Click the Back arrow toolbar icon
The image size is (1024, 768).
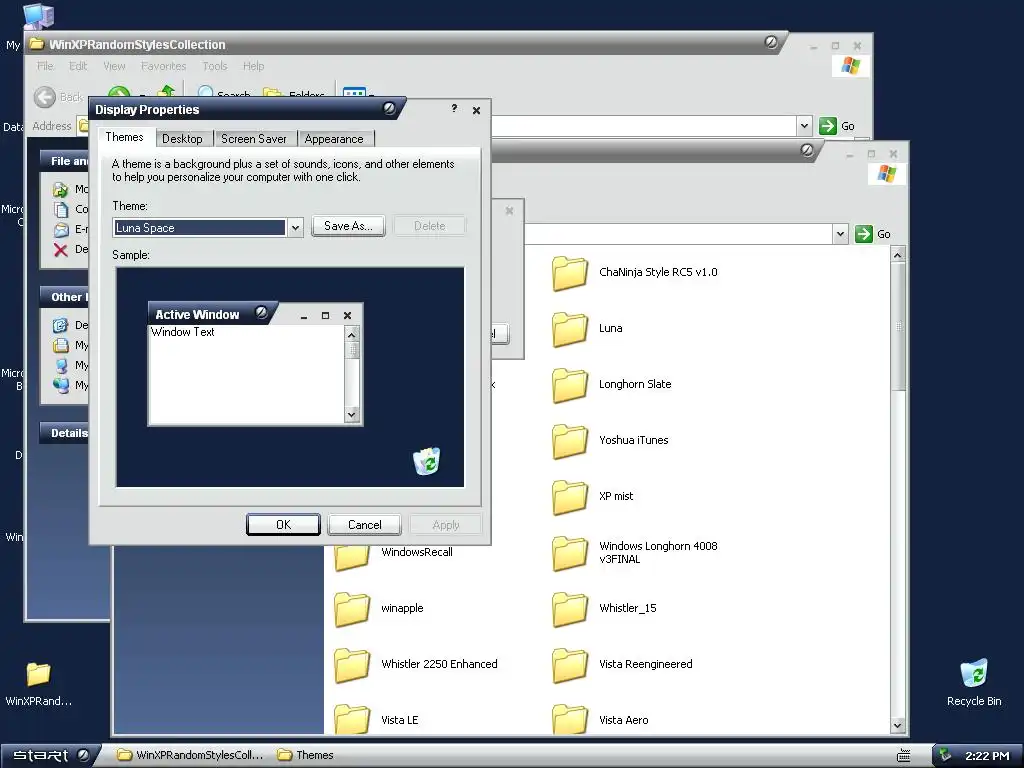(44, 97)
